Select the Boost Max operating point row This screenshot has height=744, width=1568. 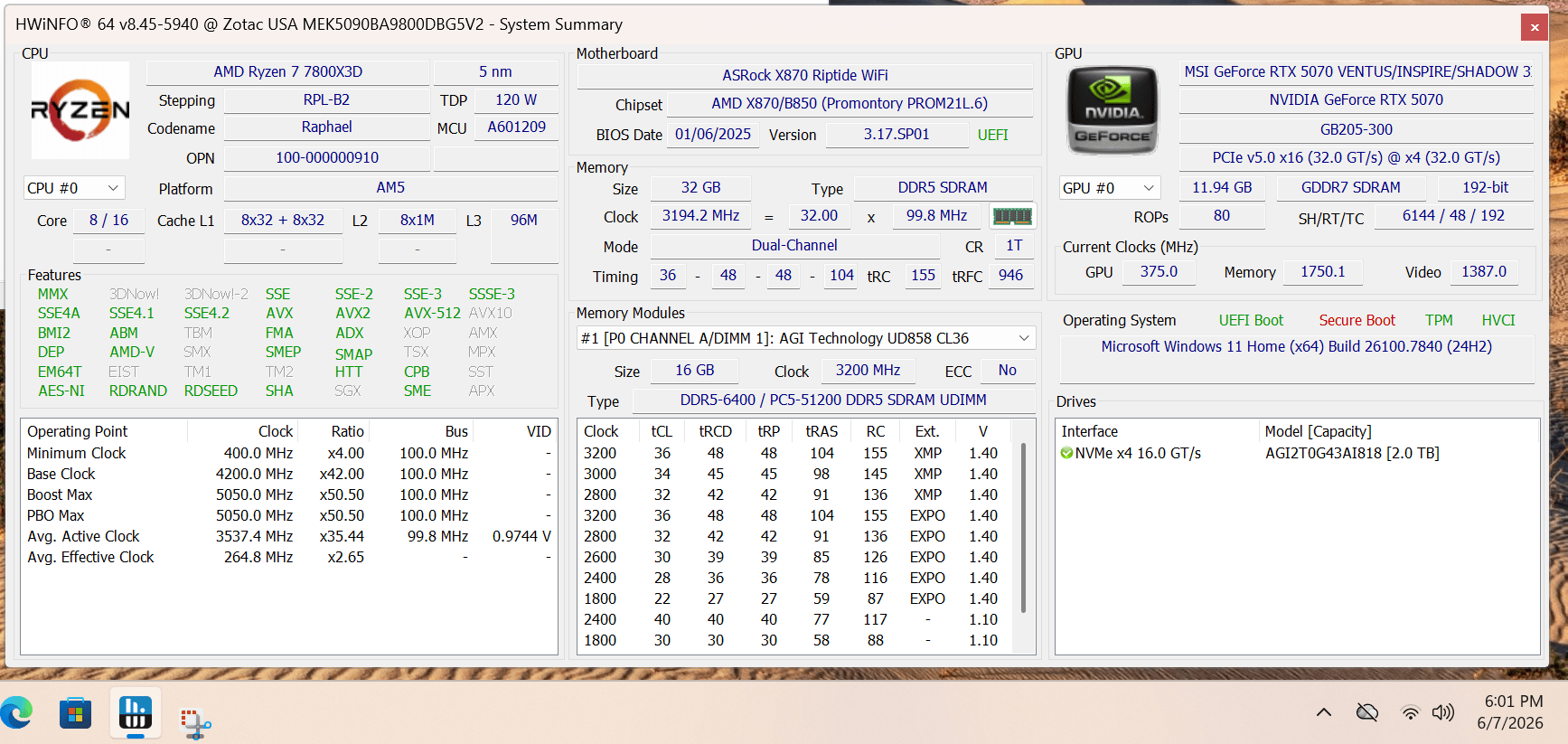(288, 494)
